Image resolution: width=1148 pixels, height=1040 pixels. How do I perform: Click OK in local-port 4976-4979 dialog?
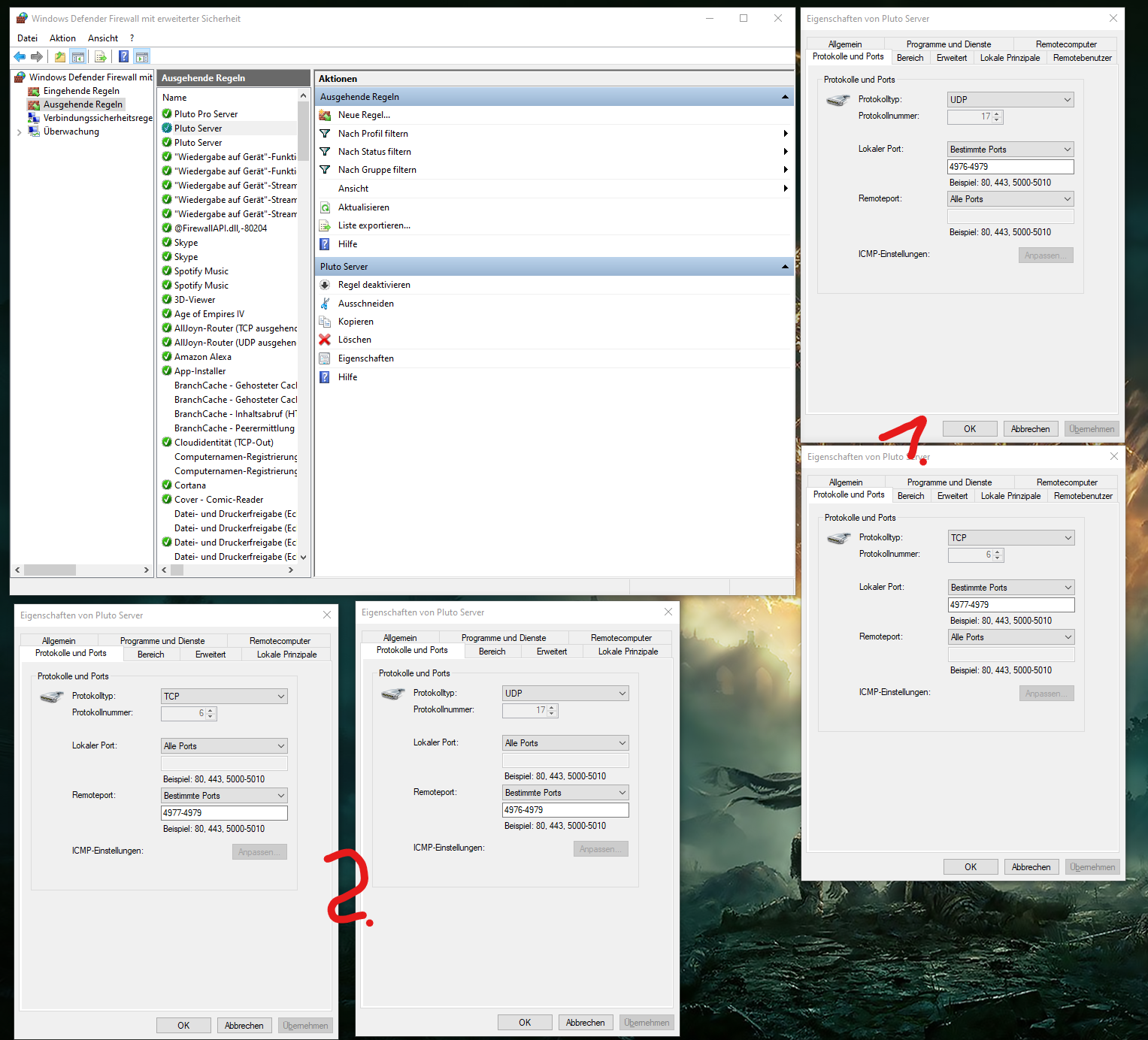[x=970, y=429]
